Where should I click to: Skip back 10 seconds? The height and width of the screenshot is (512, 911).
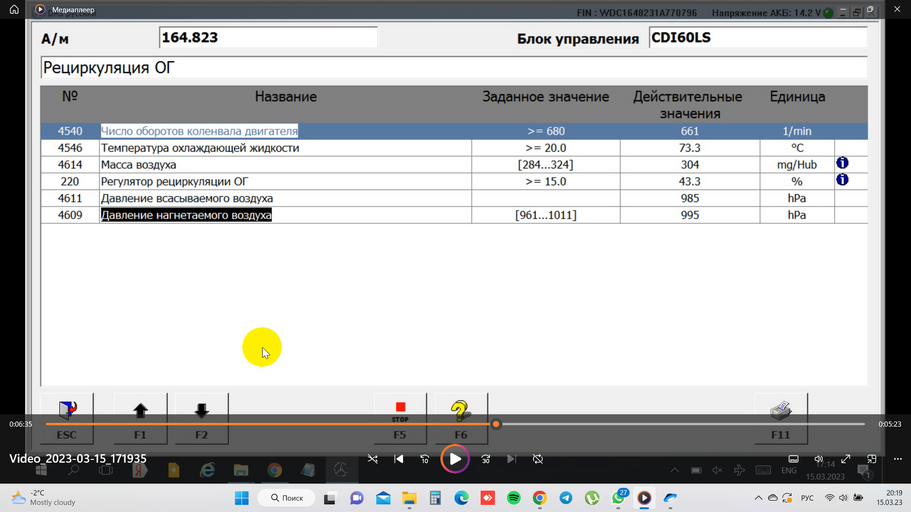(x=425, y=459)
